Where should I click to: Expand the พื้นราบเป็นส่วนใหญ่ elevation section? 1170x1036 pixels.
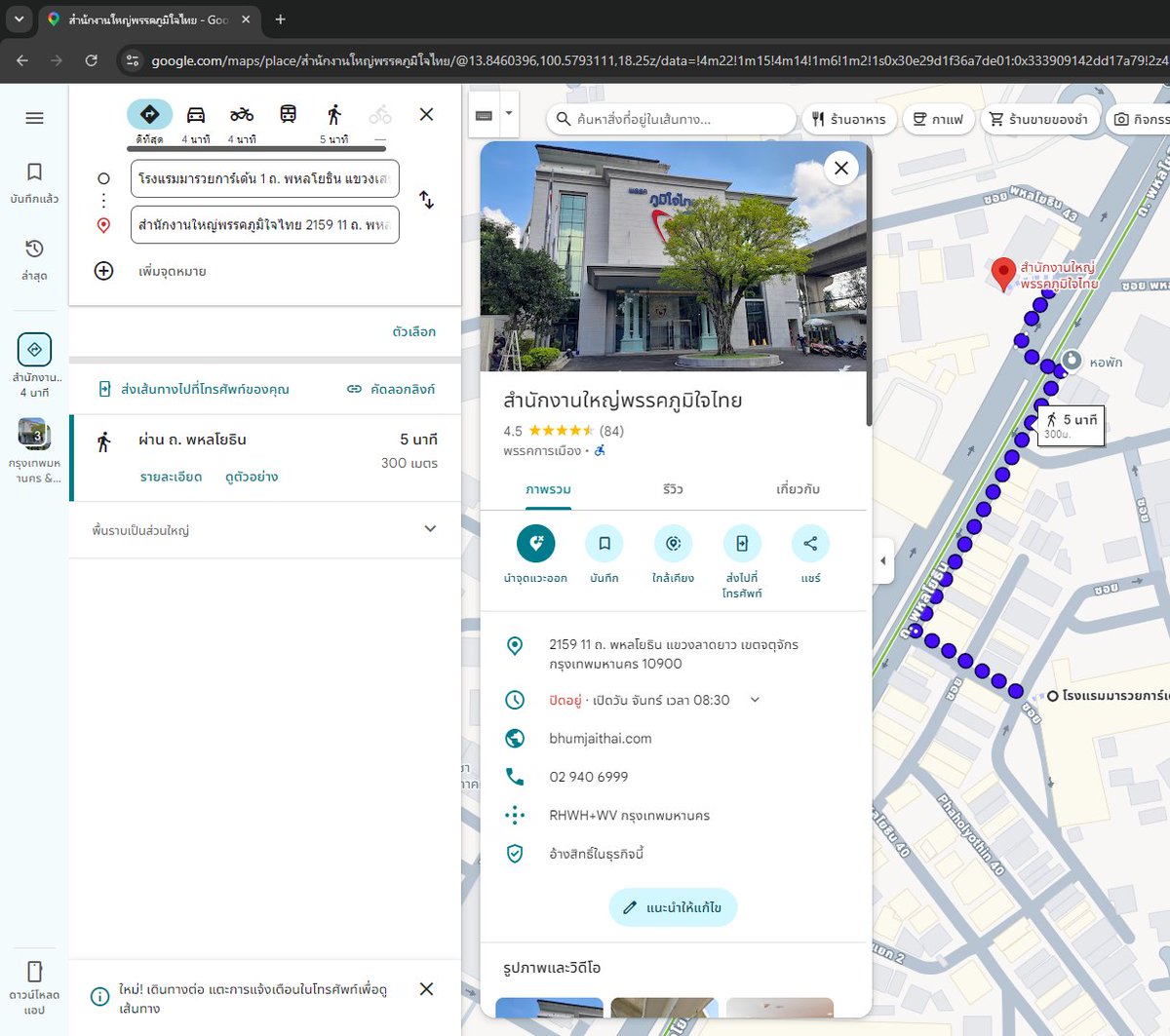coord(265,529)
